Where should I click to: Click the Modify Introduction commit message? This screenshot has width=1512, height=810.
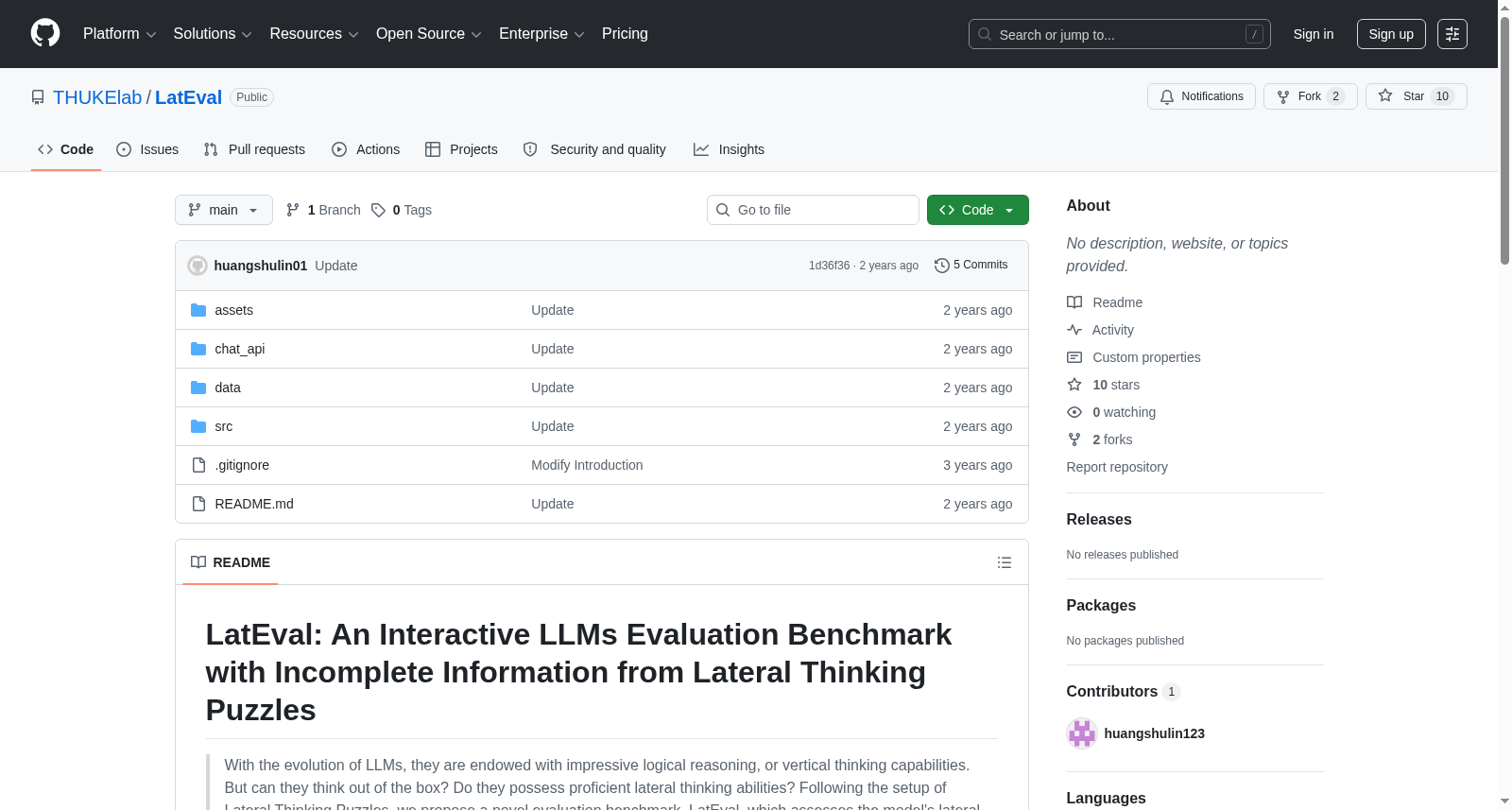coord(587,465)
